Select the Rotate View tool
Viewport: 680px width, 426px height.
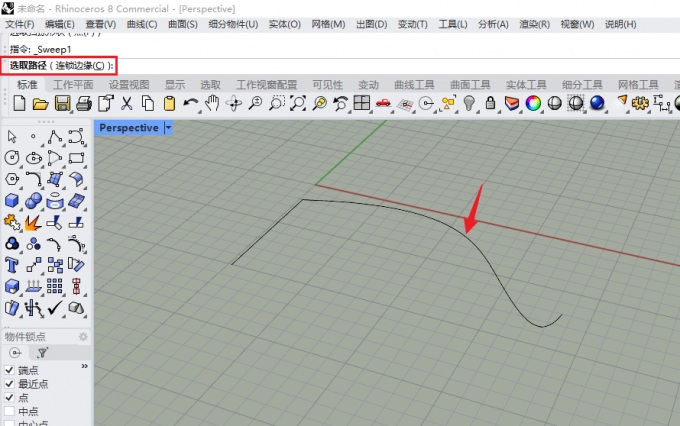click(x=234, y=104)
